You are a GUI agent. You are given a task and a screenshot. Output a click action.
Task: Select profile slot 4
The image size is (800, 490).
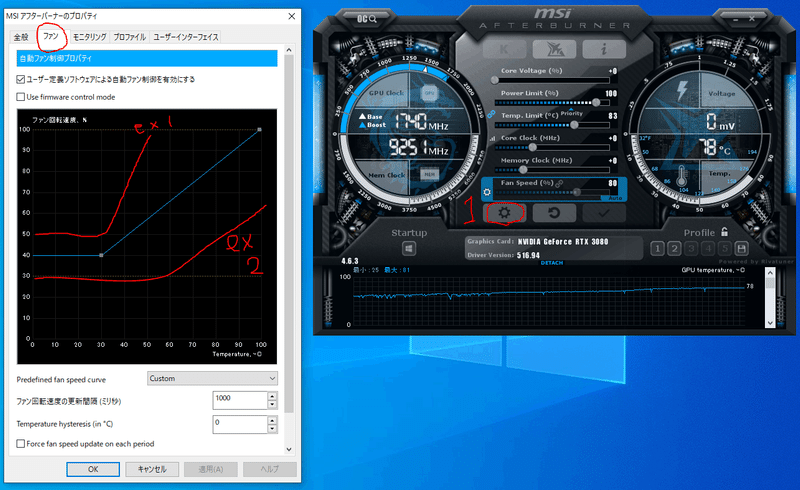pos(708,249)
